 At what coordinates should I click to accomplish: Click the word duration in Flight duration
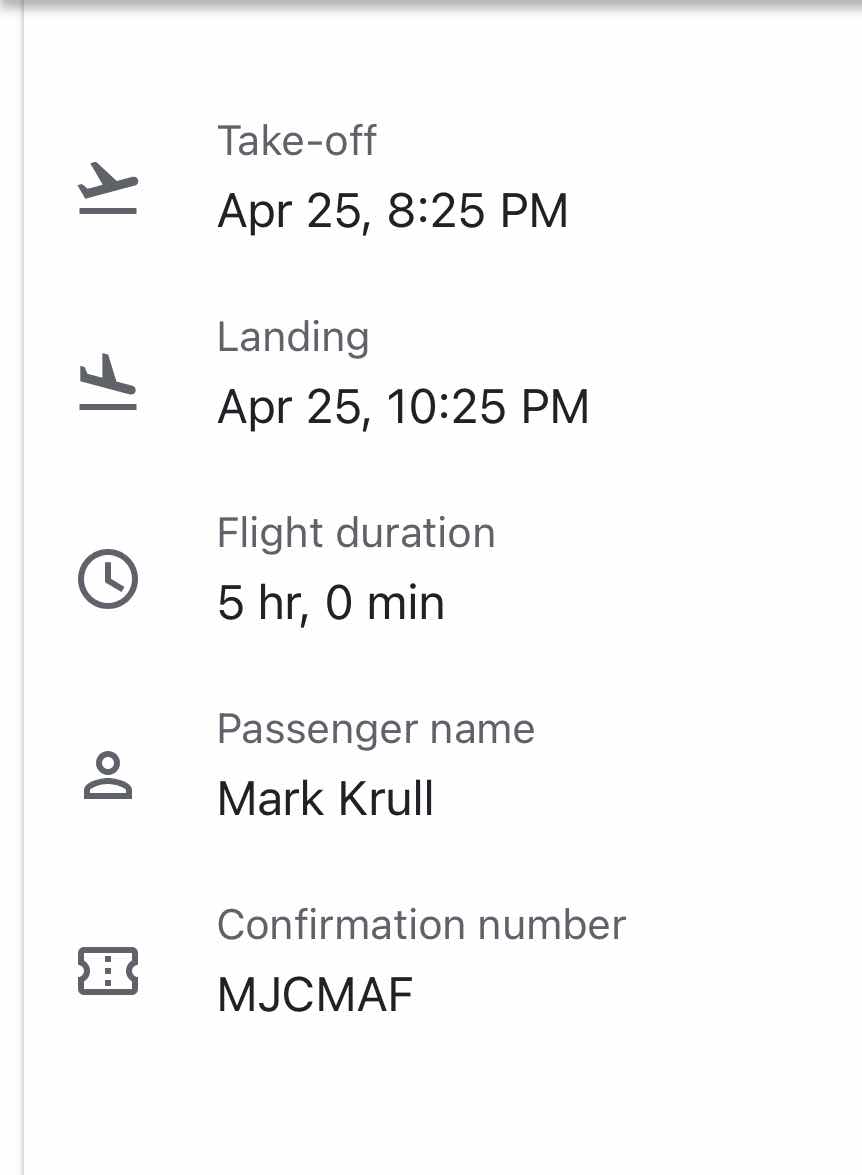pos(415,533)
